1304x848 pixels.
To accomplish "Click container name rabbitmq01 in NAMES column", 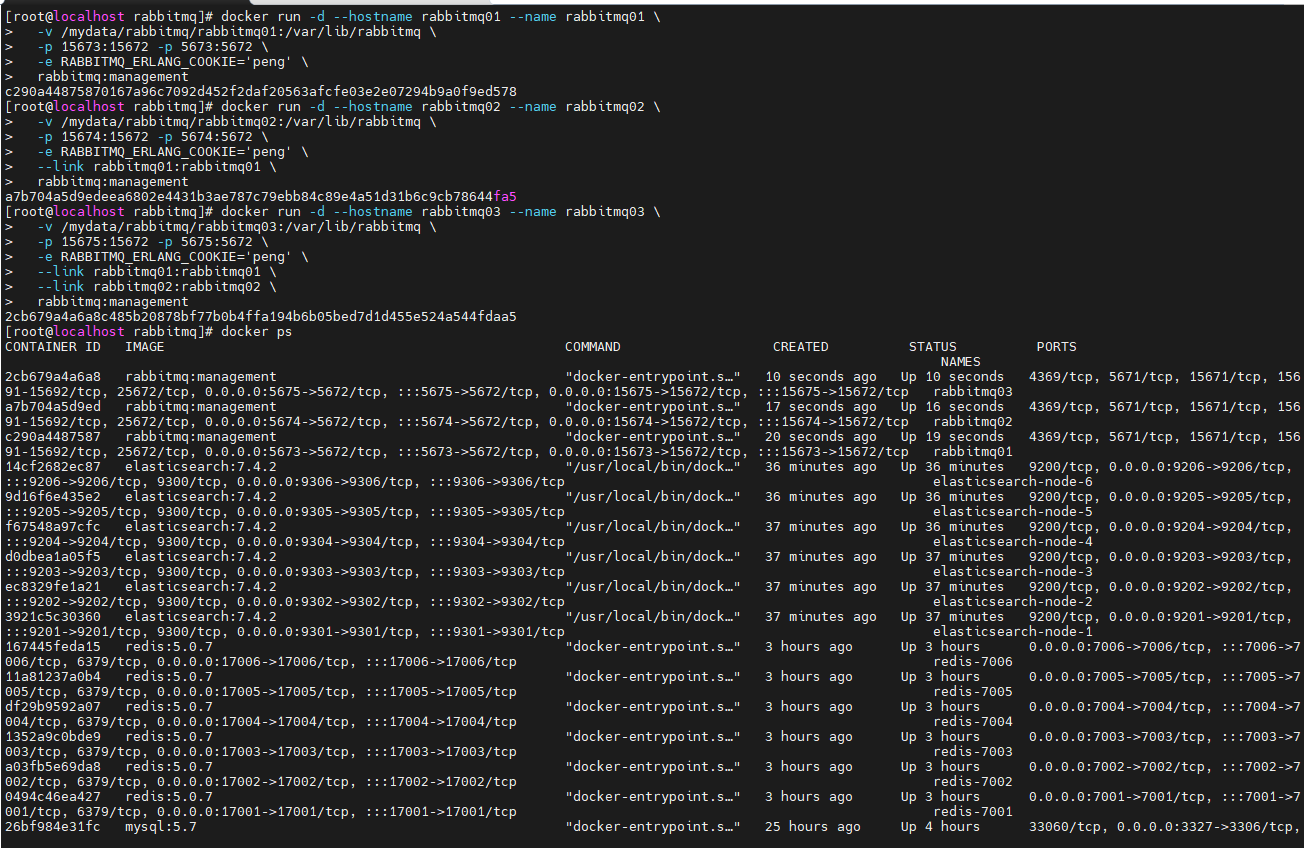I will click(973, 452).
